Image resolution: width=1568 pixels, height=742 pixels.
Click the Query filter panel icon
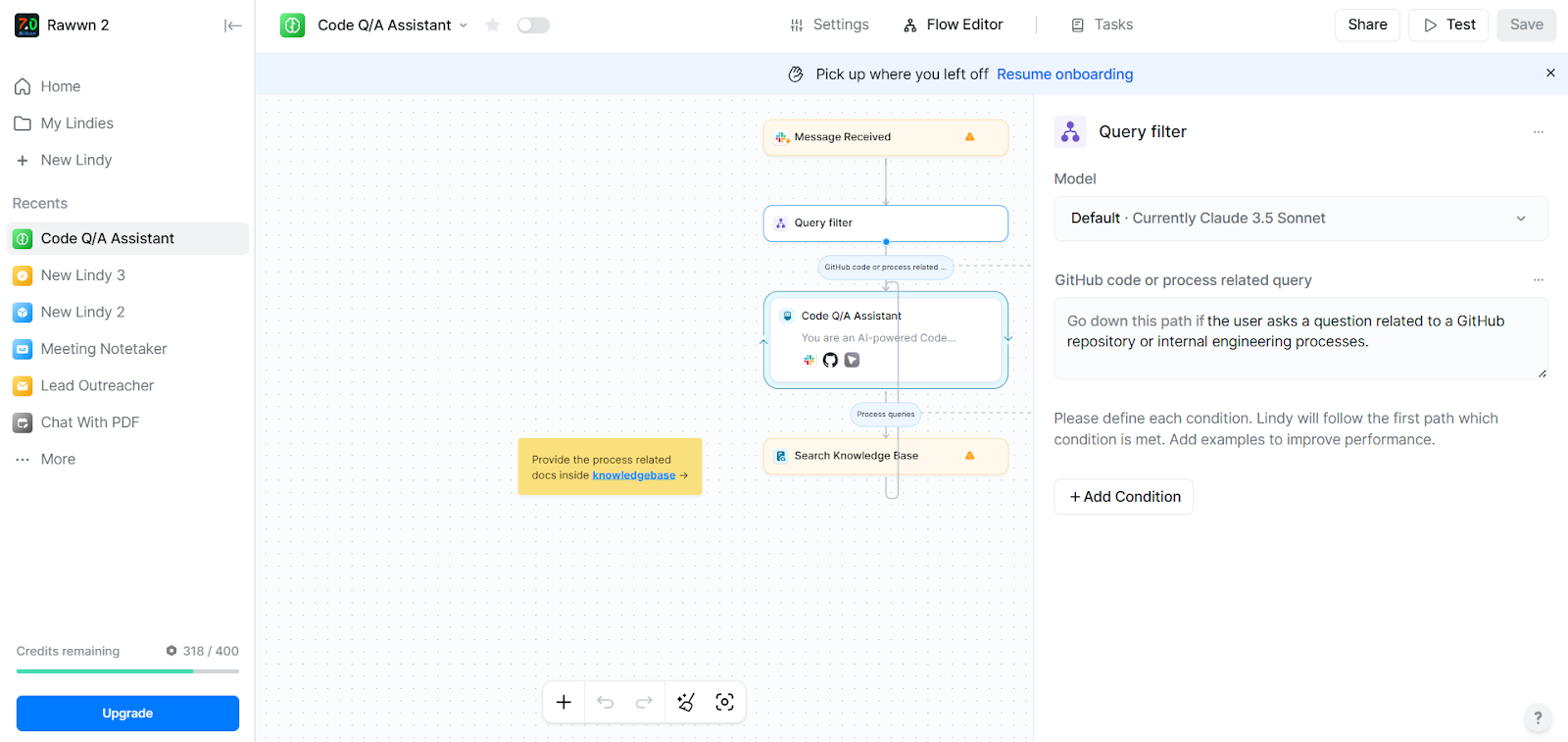click(1070, 131)
